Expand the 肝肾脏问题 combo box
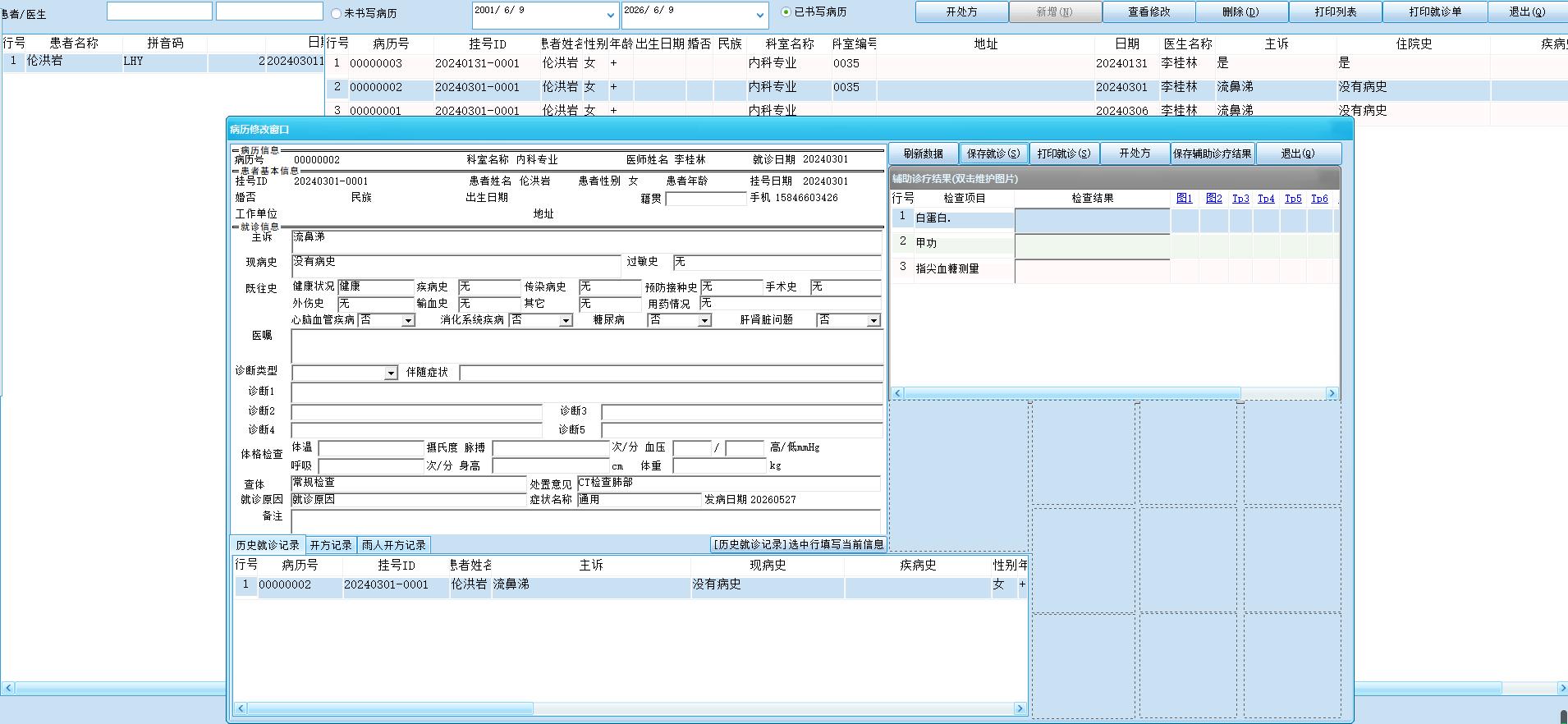This screenshot has height=724, width=1568. pos(873,320)
